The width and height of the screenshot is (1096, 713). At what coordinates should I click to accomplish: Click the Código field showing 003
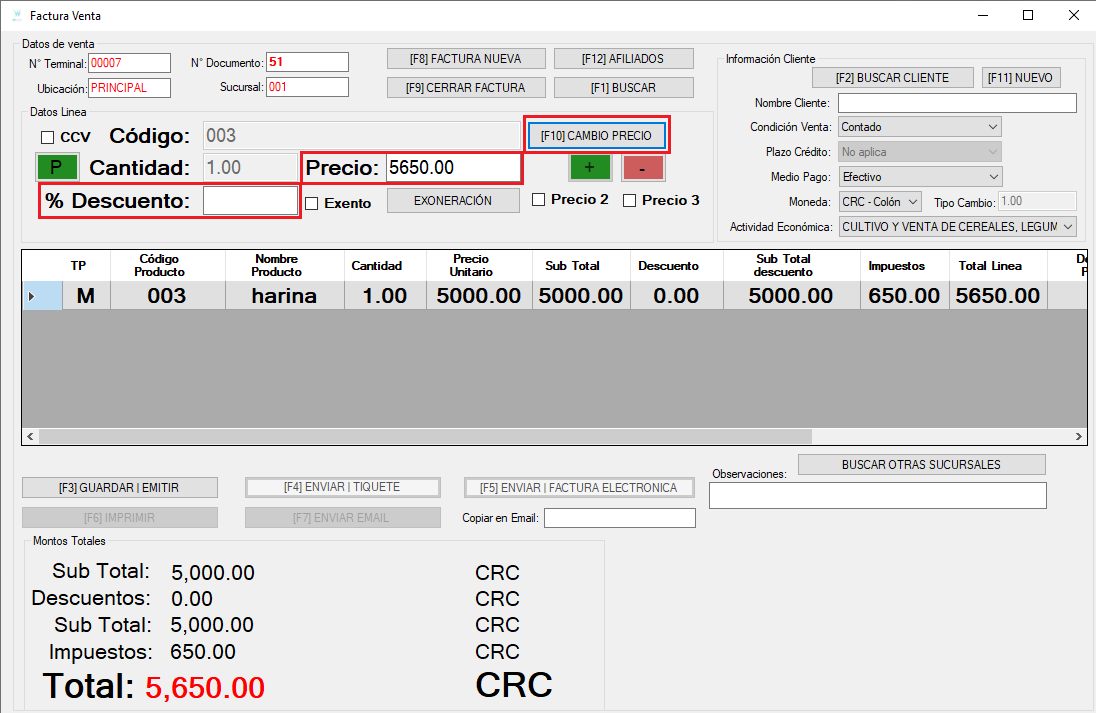[362, 136]
